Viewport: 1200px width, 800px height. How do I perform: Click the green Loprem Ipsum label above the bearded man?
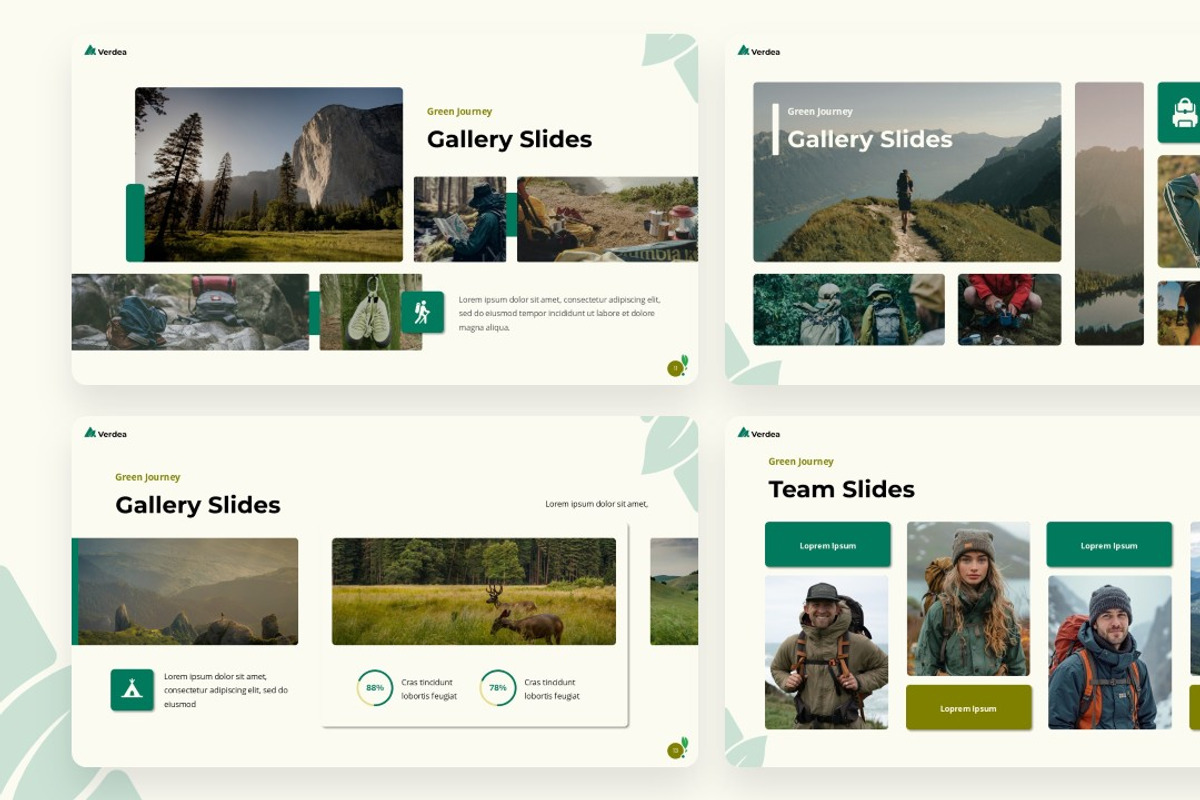(1109, 545)
